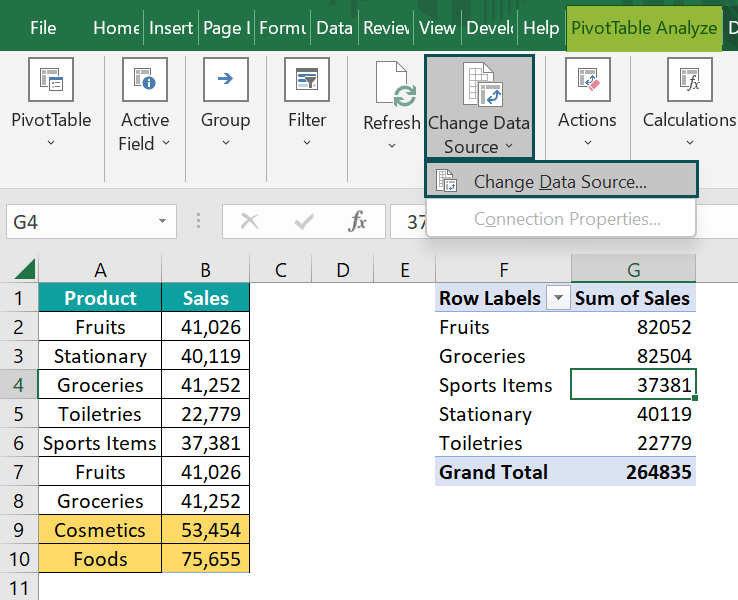Switch to the Help tab
Screen dimensions: 738x600
541,28
